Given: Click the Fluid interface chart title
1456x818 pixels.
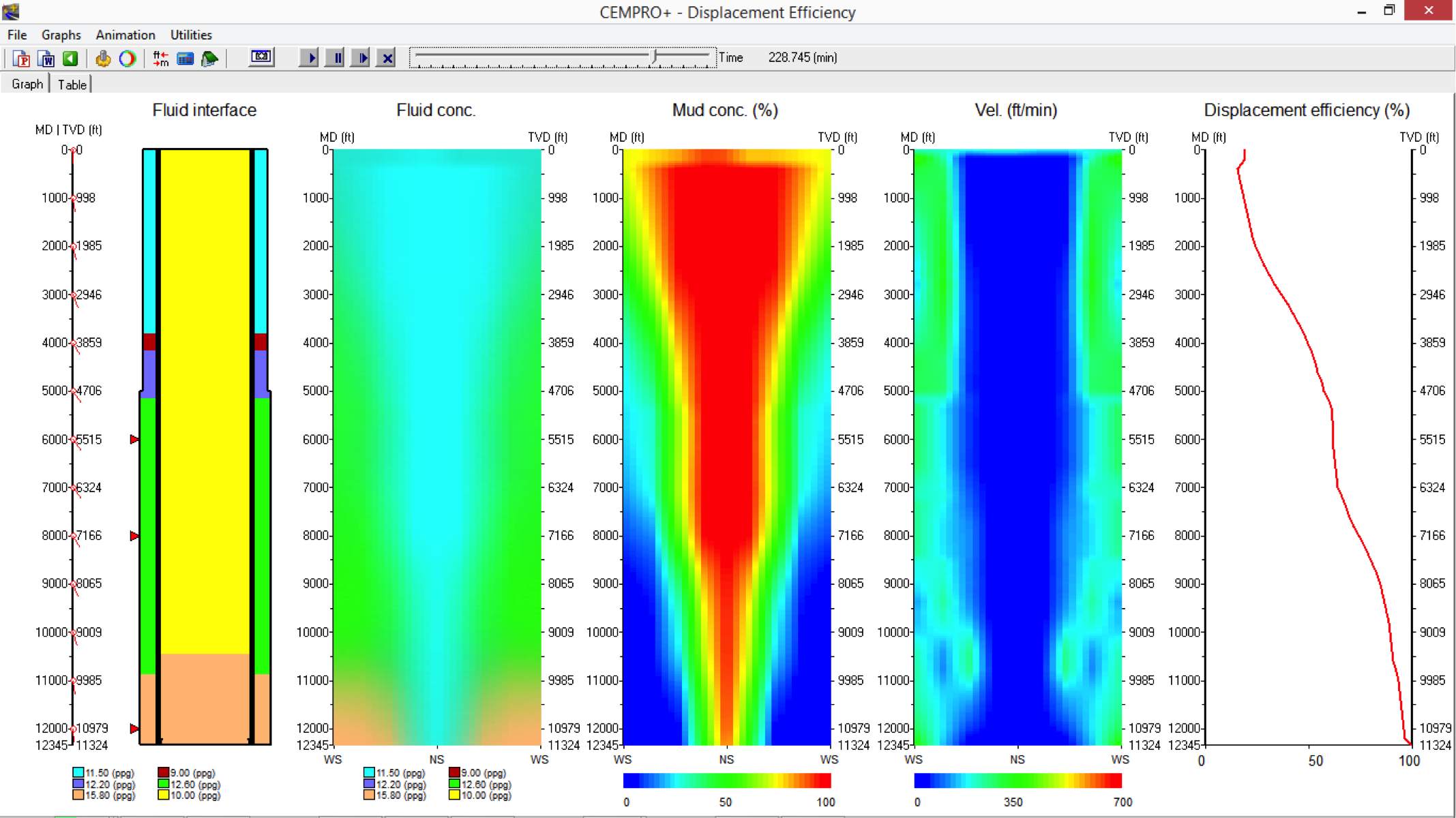Looking at the screenshot, I should click(x=204, y=110).
